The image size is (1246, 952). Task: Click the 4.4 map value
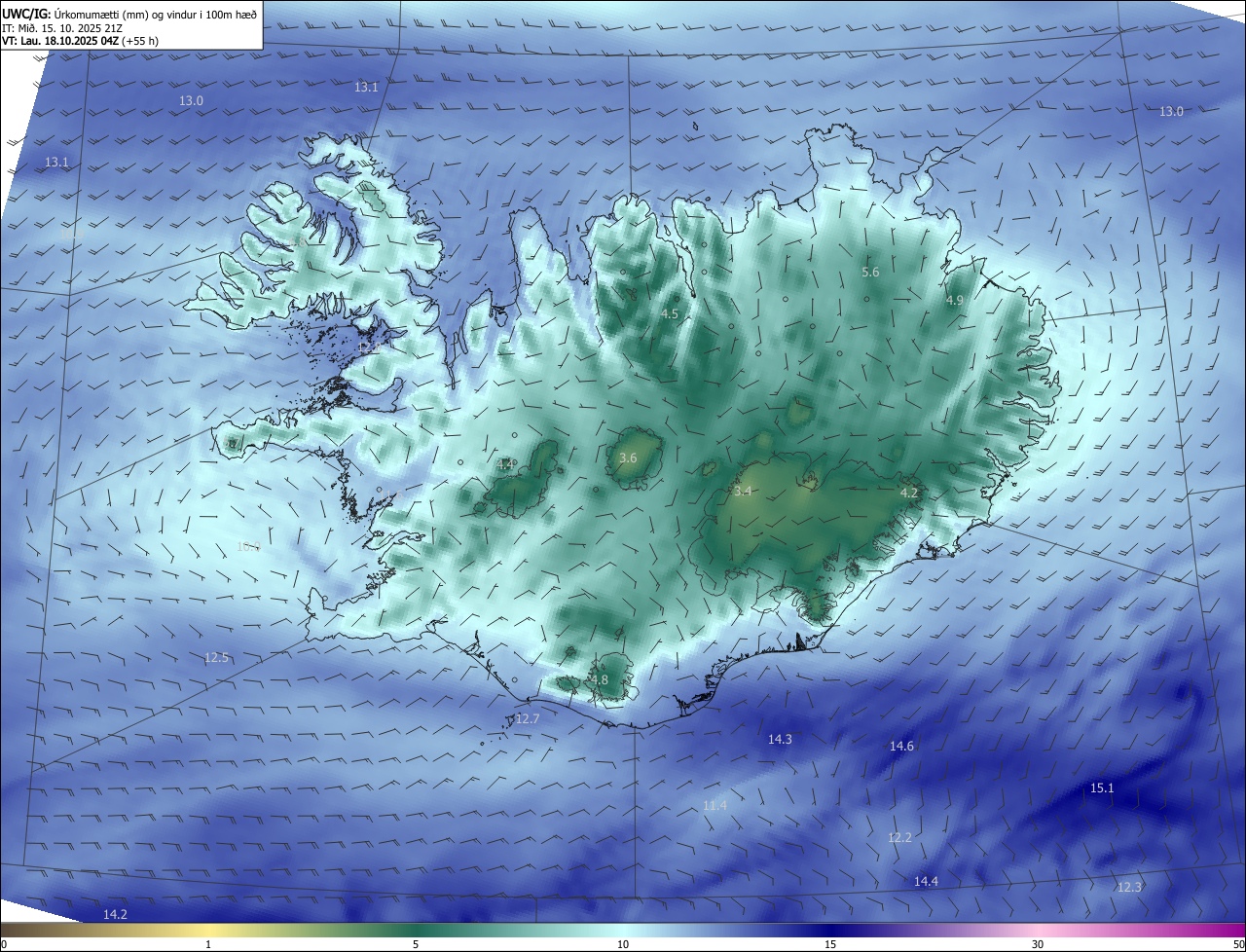pos(506,465)
